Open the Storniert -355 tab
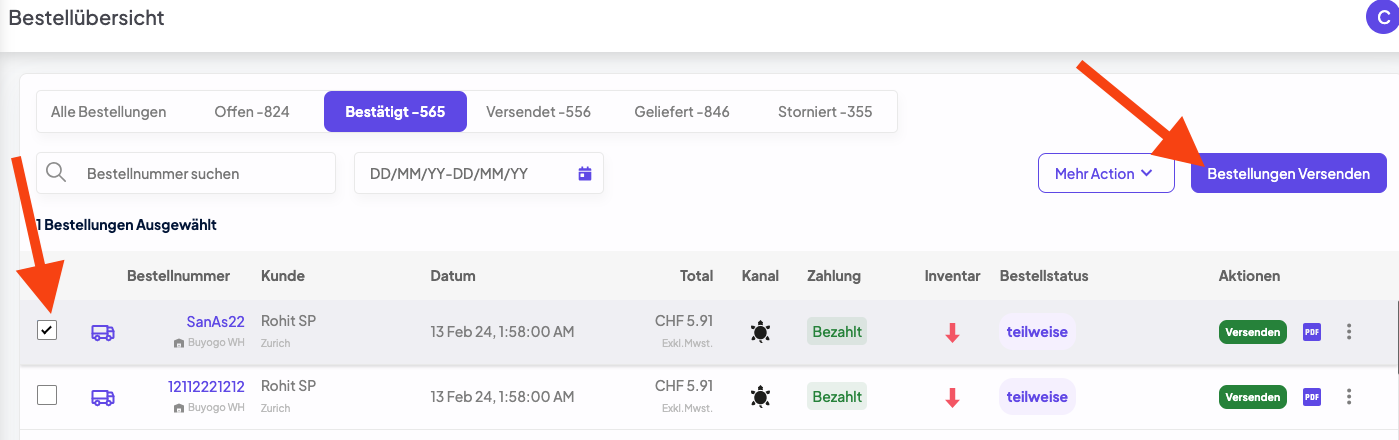This screenshot has width=1399, height=440. (825, 112)
